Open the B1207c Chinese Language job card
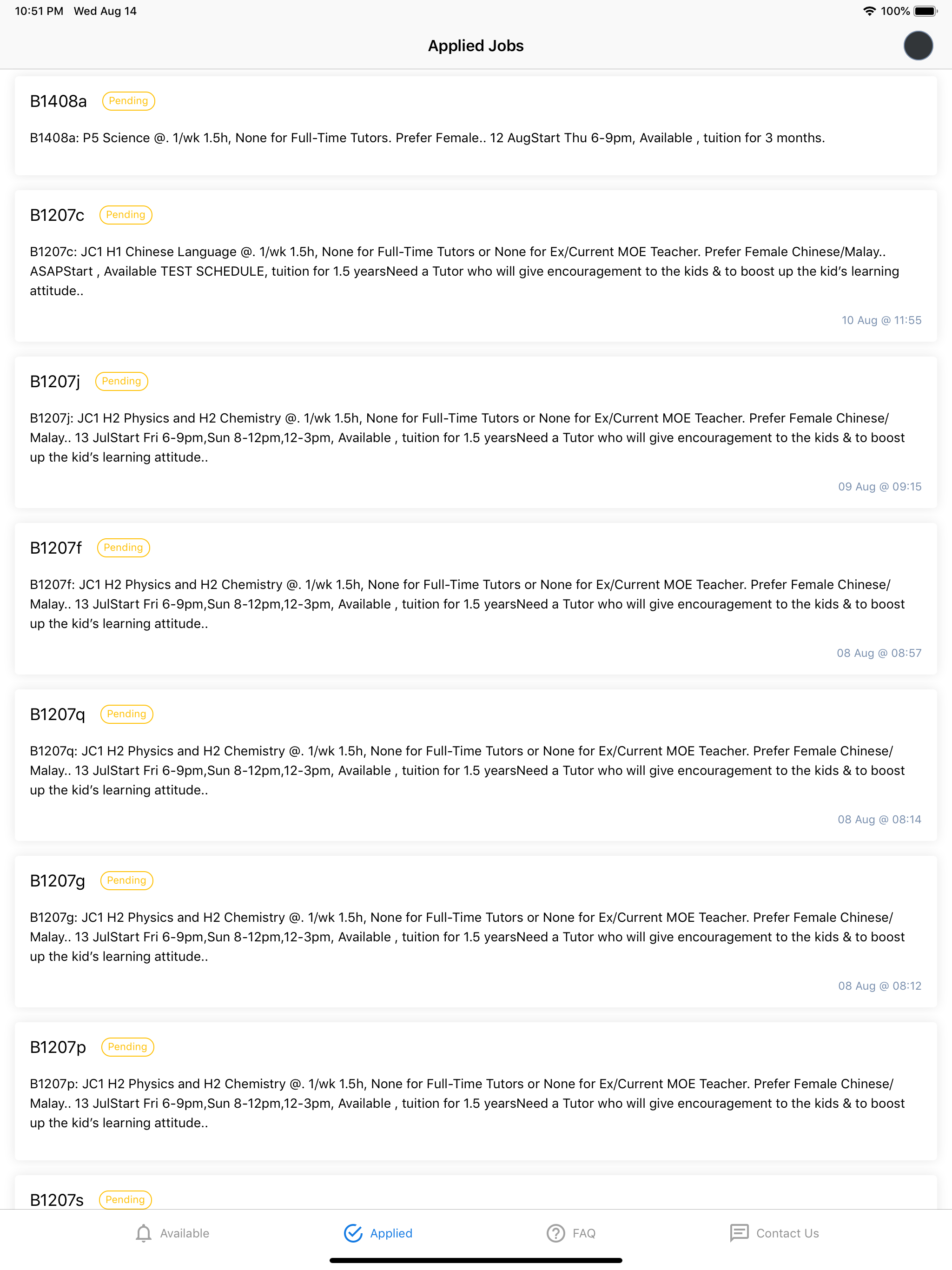The height and width of the screenshot is (1270, 952). pos(476,266)
